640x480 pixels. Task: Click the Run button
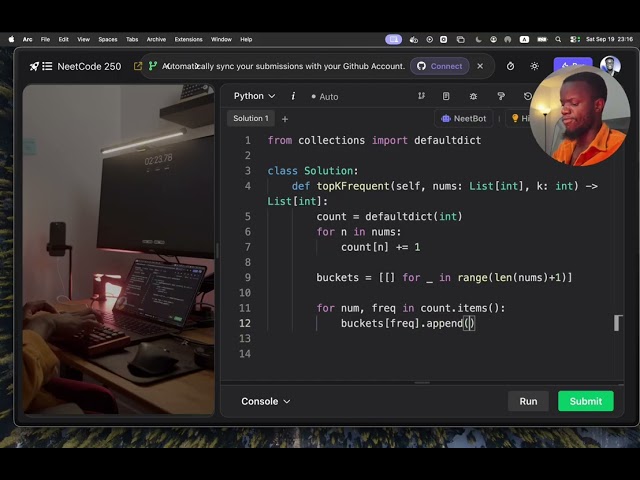528,402
